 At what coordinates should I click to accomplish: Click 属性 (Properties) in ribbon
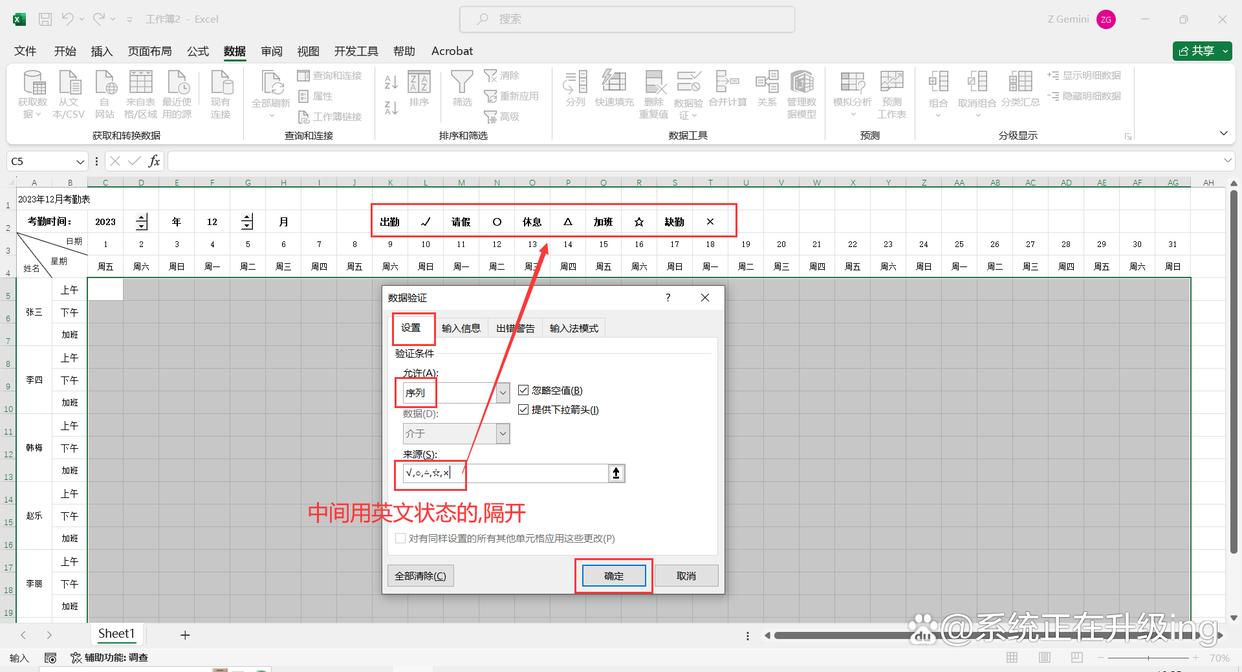pyautogui.click(x=315, y=96)
